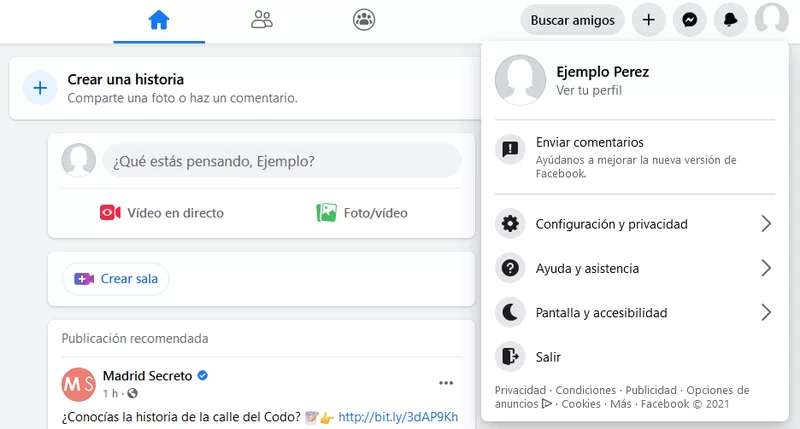The image size is (800, 429).
Task: Click the Crear sala camera icon
Action: pos(84,279)
